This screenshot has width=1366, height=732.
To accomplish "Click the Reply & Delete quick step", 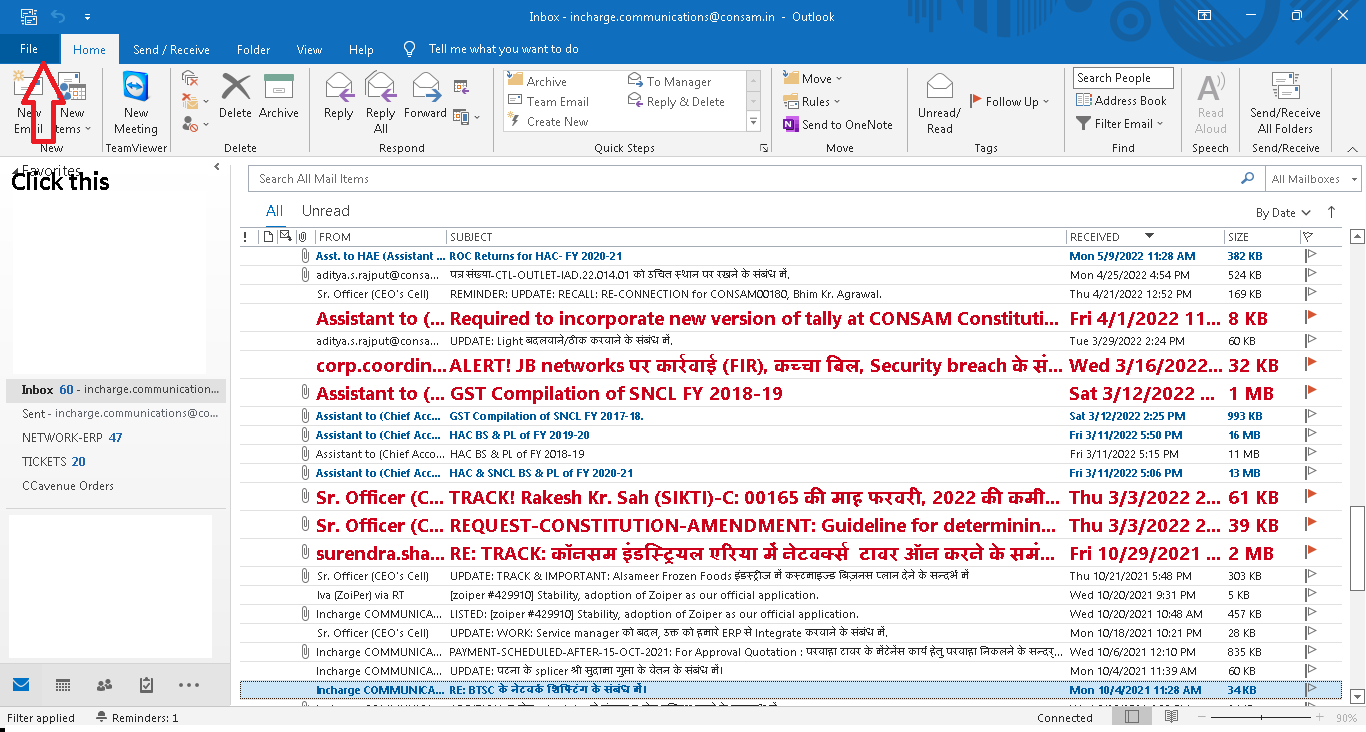I will click(676, 102).
